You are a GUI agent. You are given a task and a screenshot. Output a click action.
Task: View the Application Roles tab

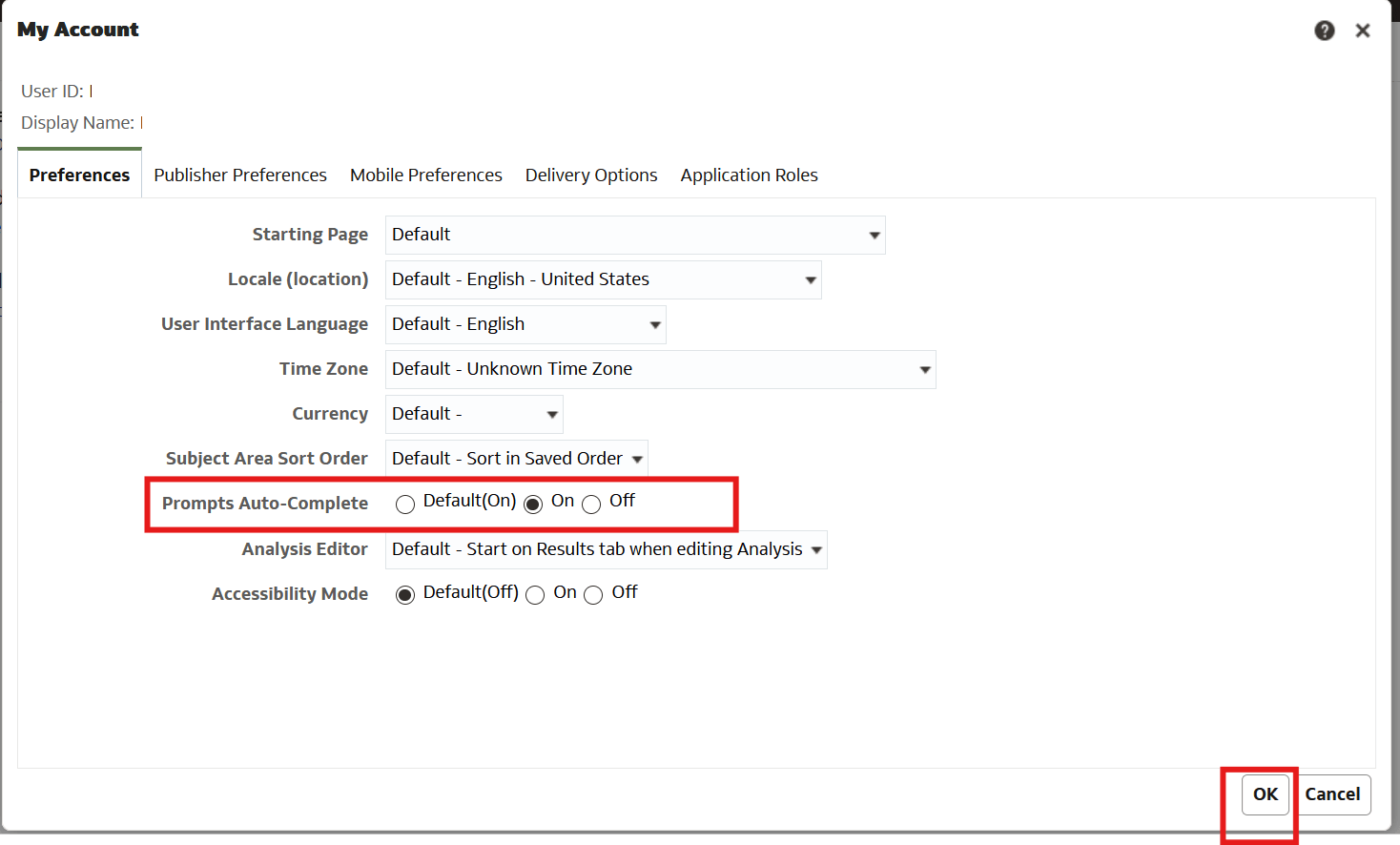click(x=749, y=175)
